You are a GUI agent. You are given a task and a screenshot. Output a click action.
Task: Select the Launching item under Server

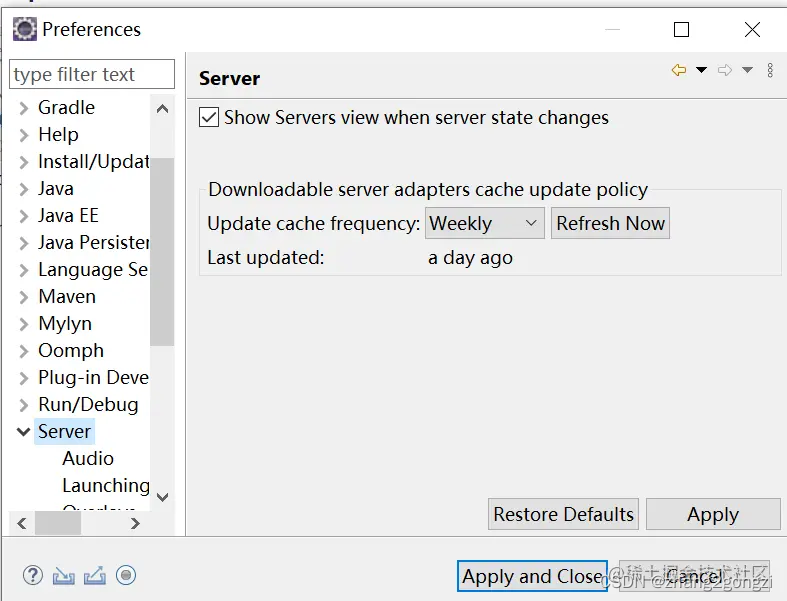pyautogui.click(x=106, y=486)
